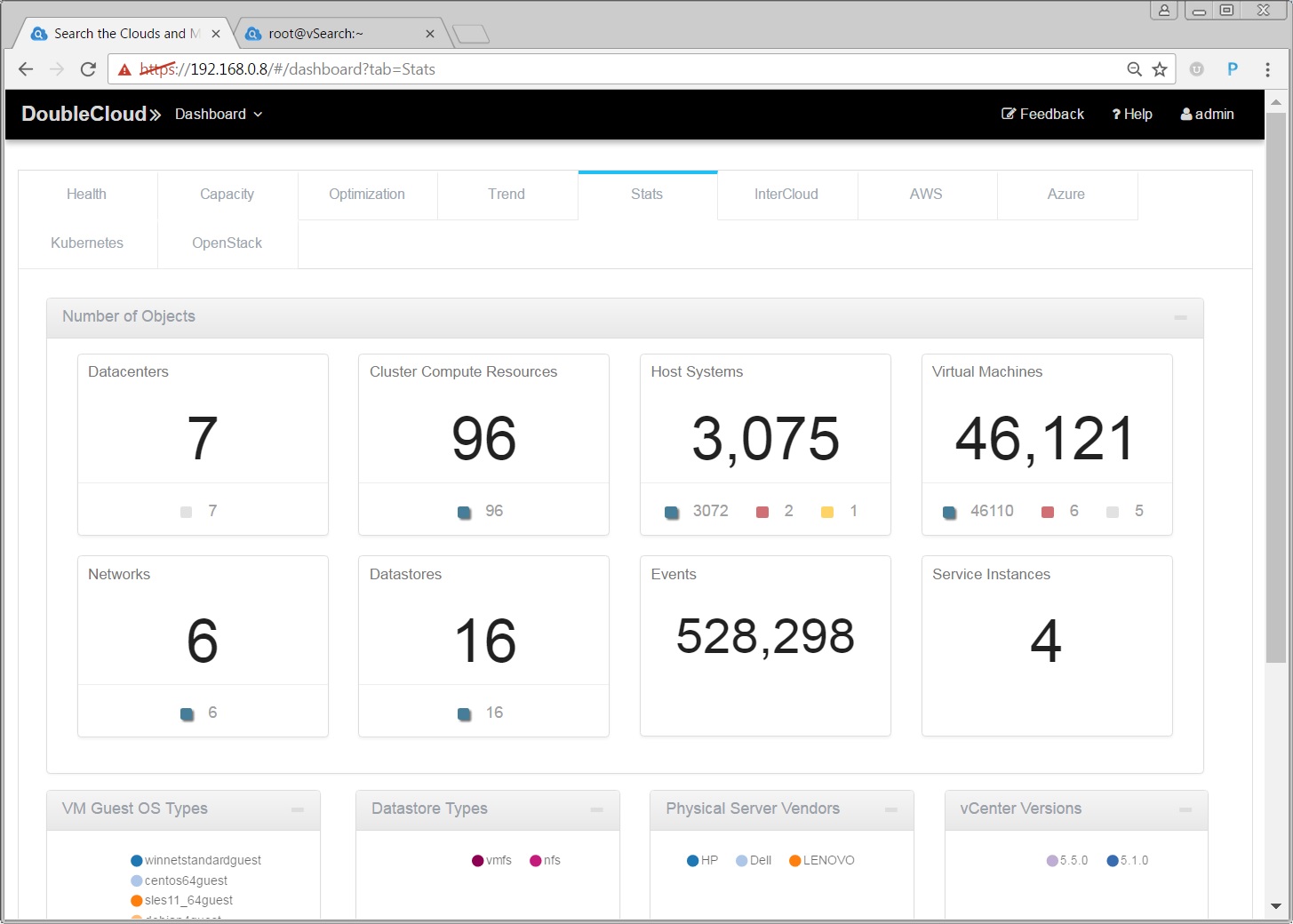Toggle the winnetstandardguest legend item
This screenshot has height=924, width=1293.
[196, 860]
